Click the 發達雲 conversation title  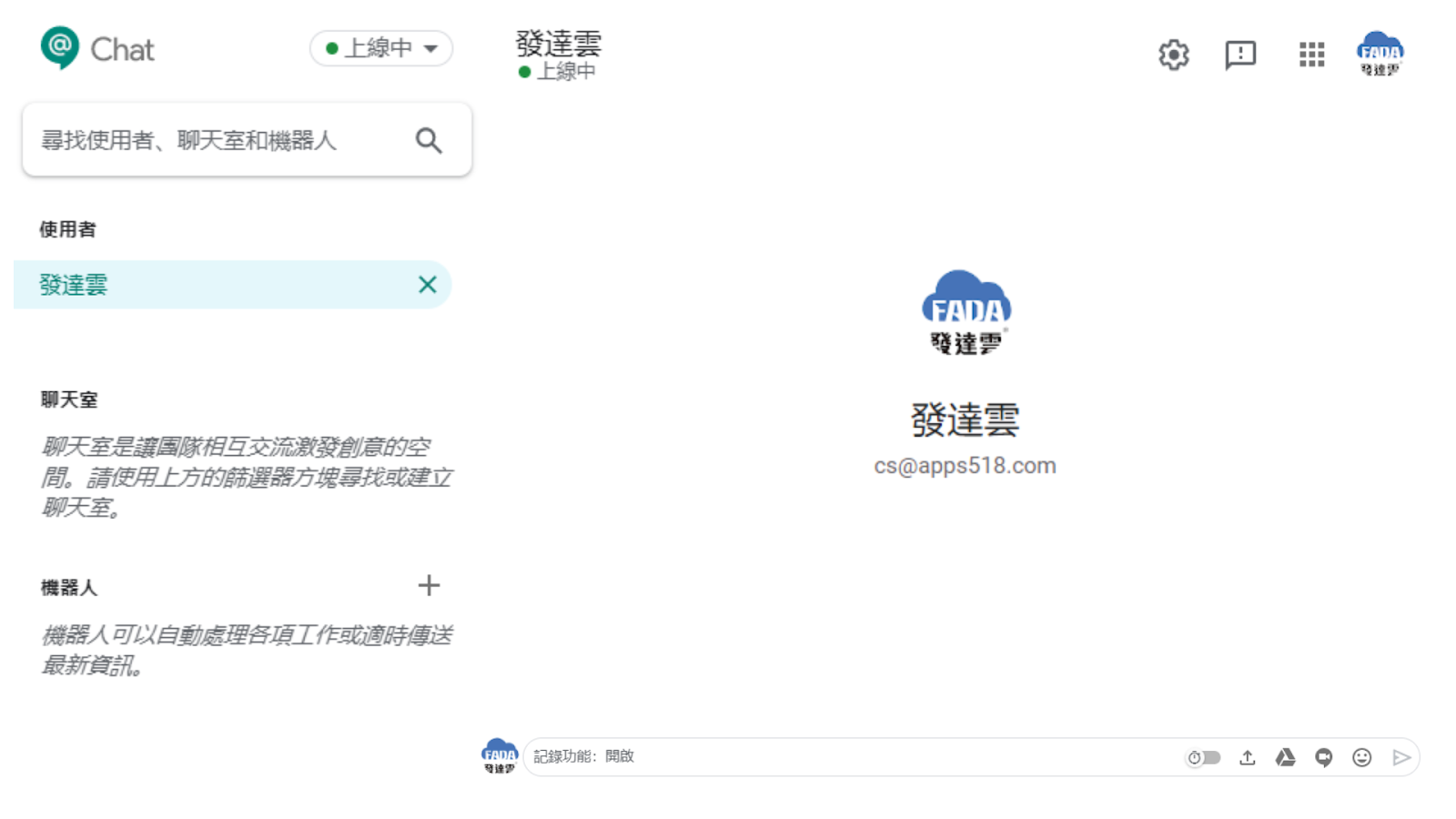558,43
